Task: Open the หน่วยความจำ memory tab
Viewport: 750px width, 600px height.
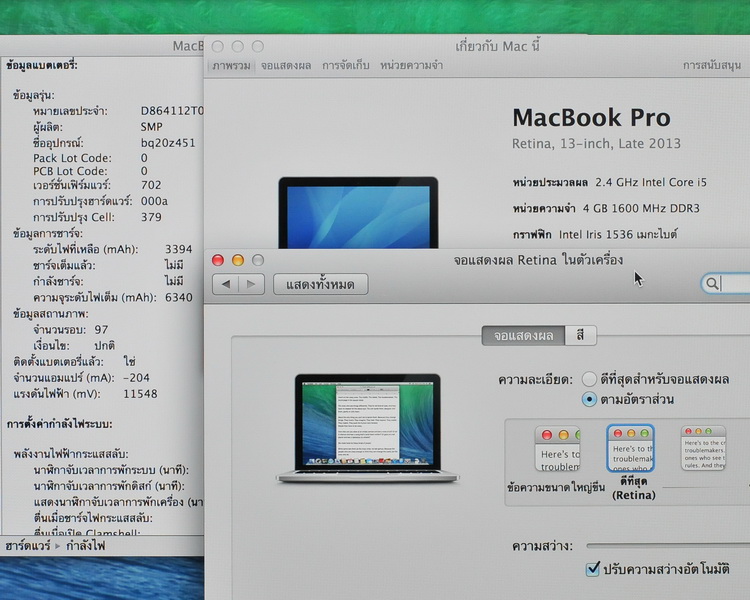Action: 411,66
